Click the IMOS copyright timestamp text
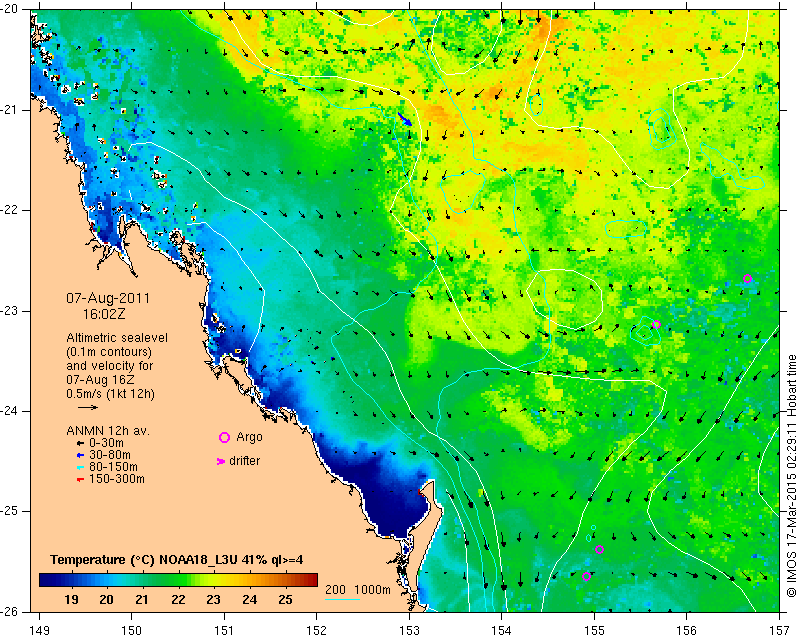Viewport: 800px width, 640px height. (x=792, y=476)
